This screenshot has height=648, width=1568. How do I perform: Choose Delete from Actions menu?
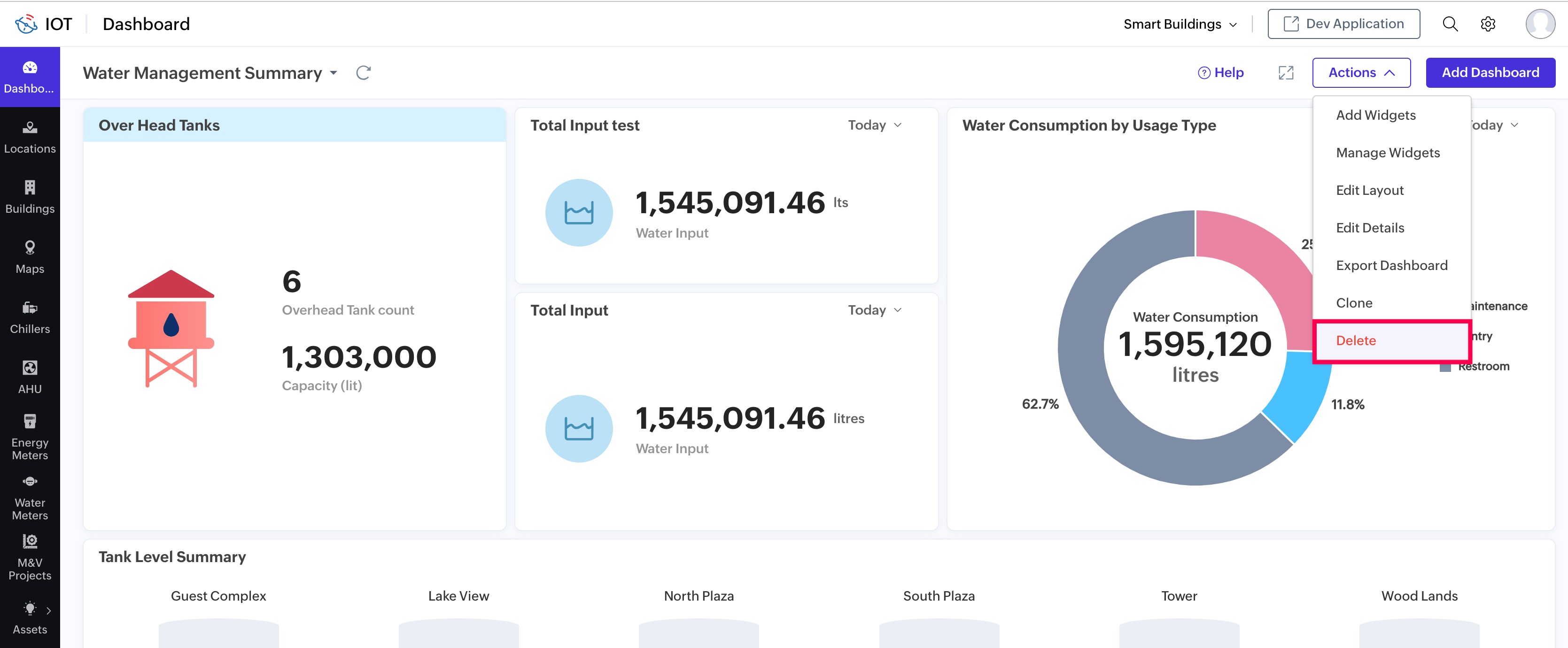pos(1356,341)
